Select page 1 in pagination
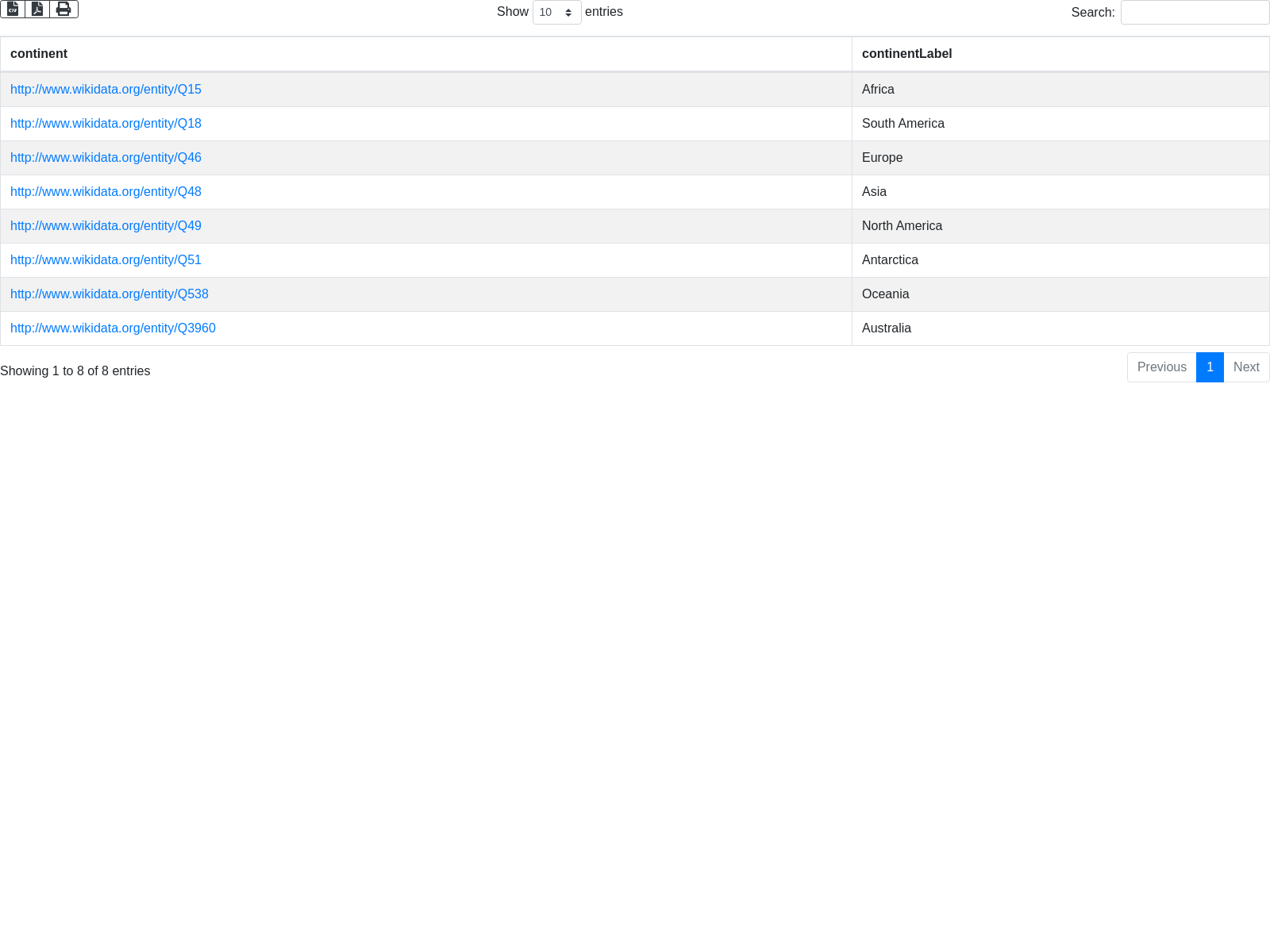1270x952 pixels. pyautogui.click(x=1210, y=367)
